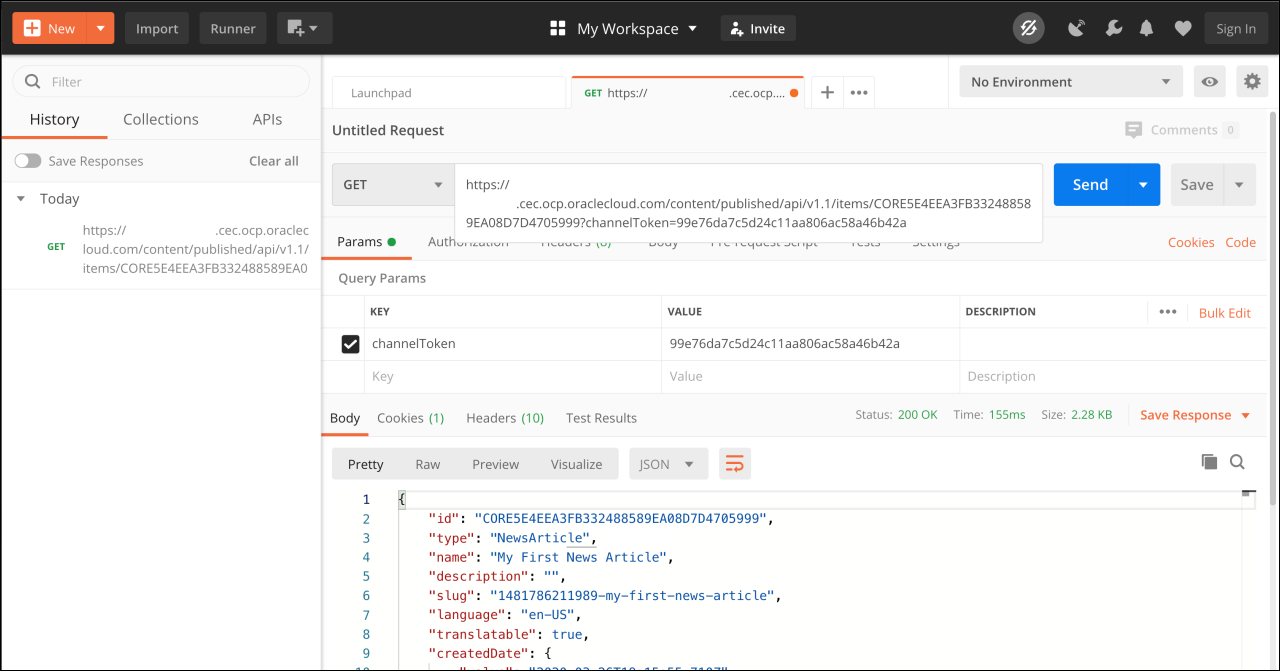This screenshot has width=1280, height=671.
Task: Switch to the History tab
Action: click(54, 119)
